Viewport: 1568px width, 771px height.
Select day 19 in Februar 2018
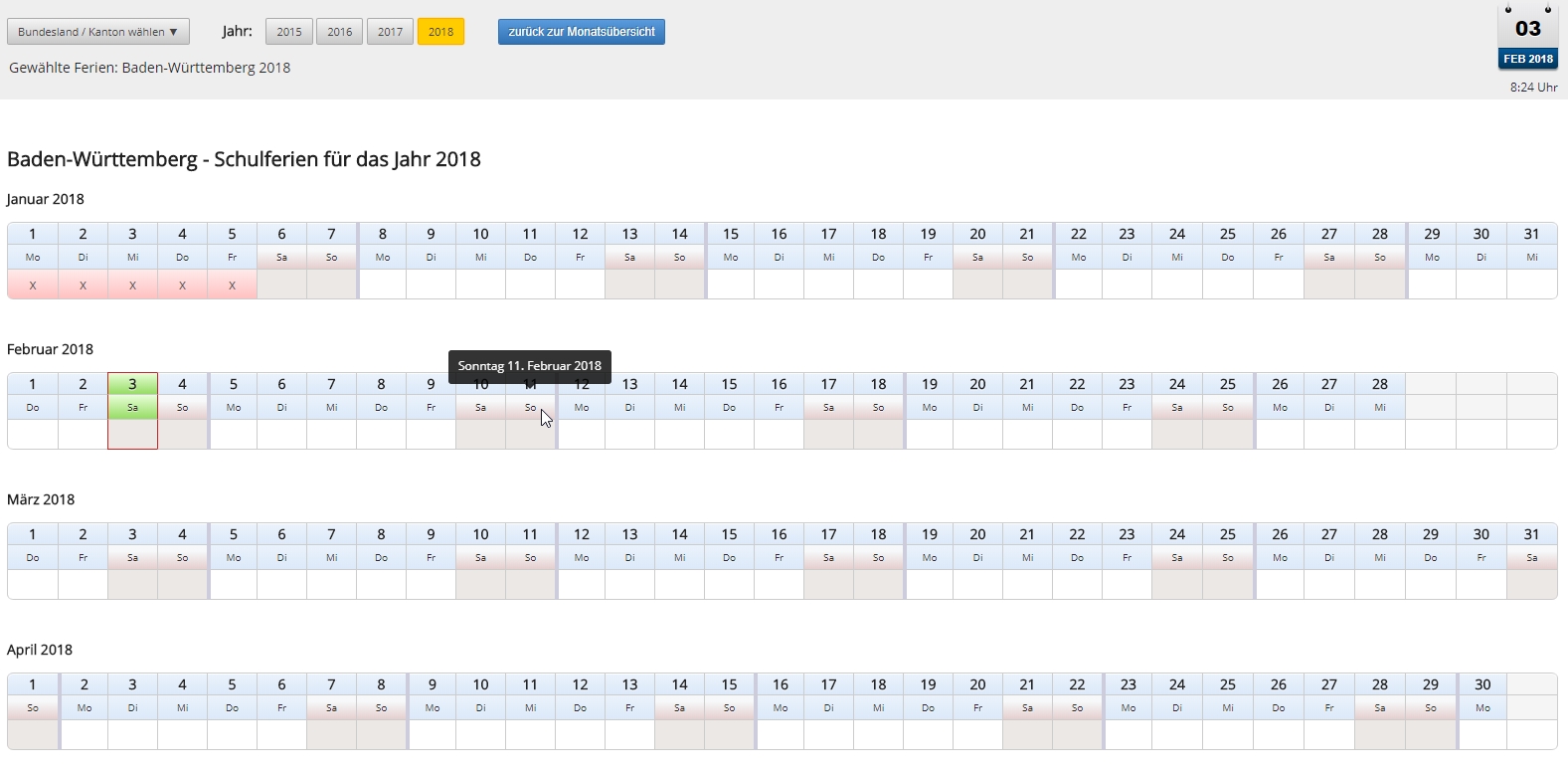930,384
